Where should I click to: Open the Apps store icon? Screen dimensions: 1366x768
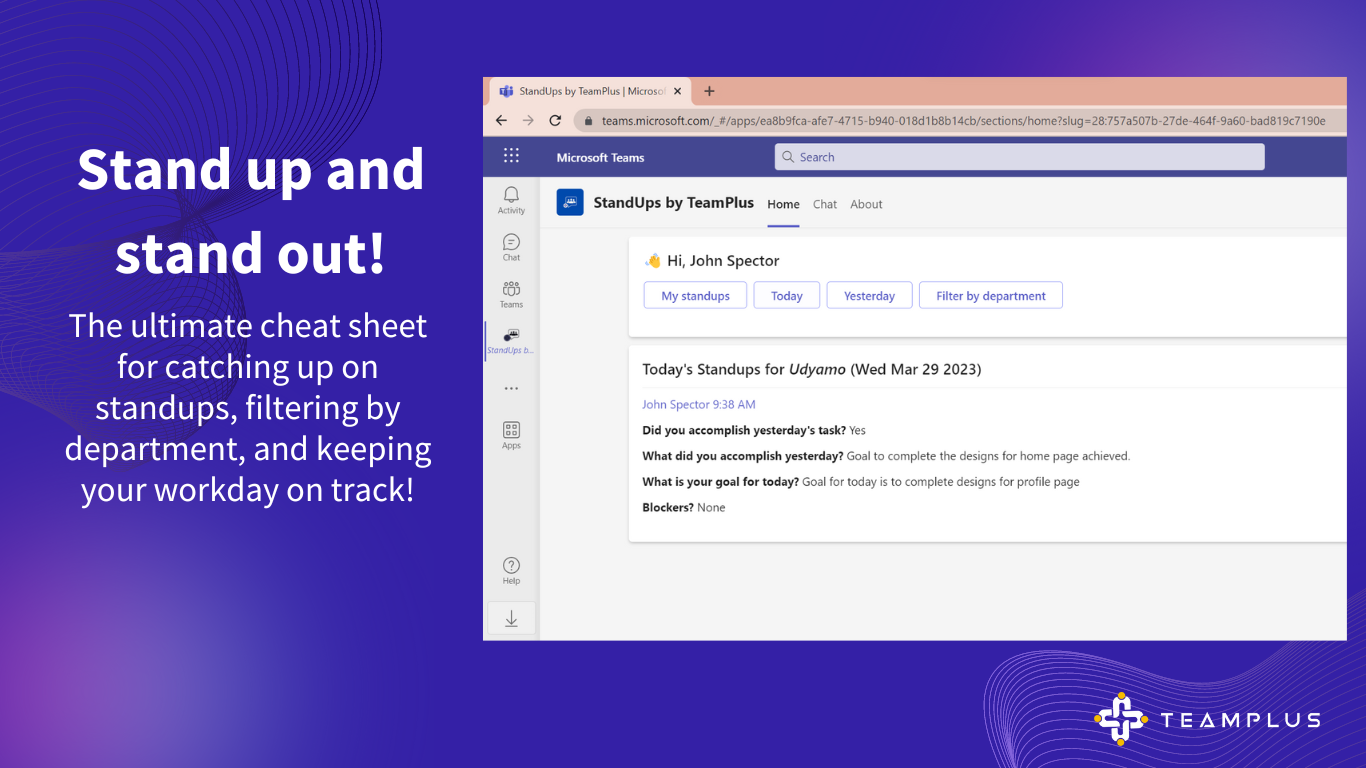pos(511,435)
